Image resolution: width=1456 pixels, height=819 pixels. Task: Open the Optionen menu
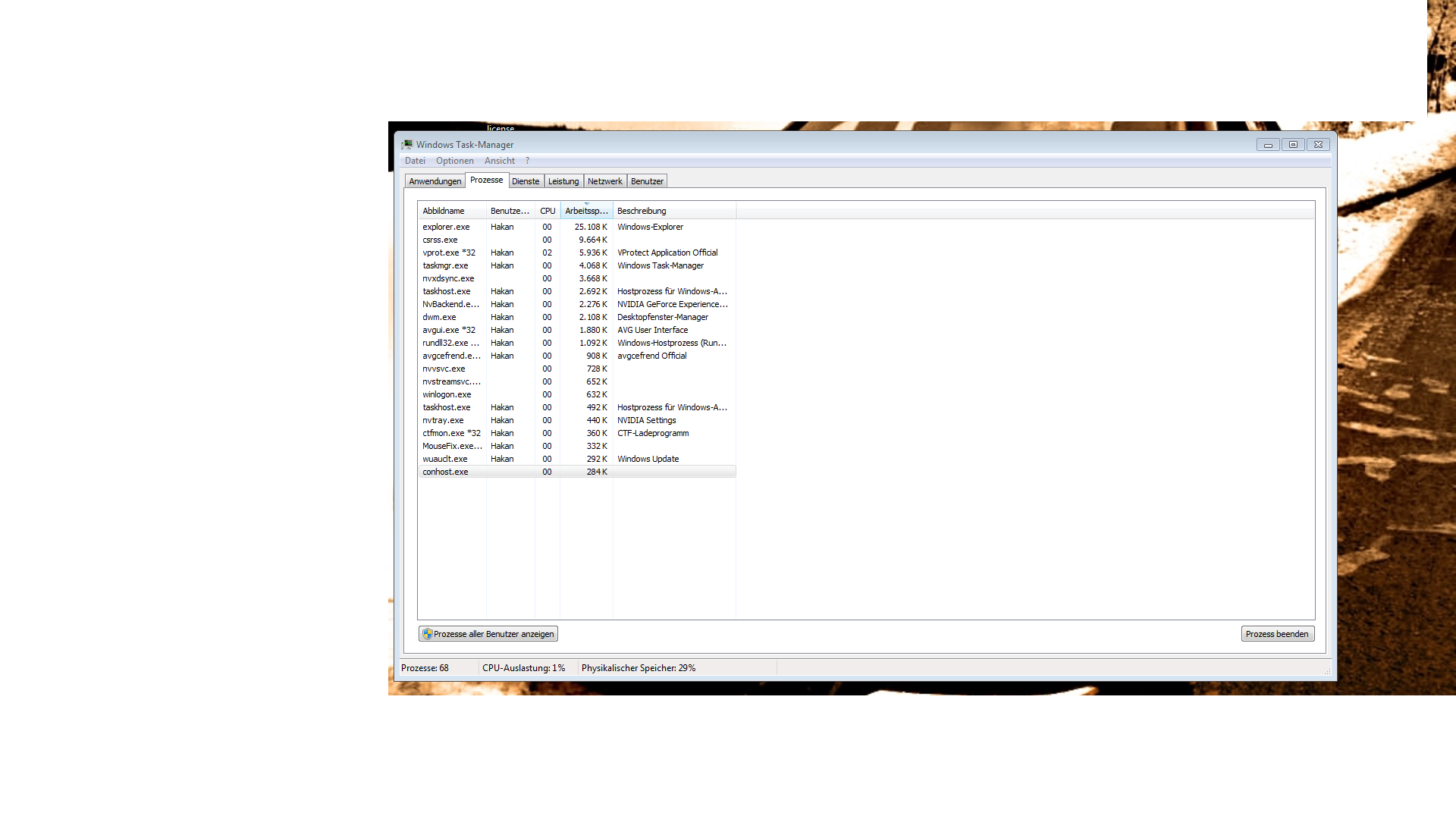pos(454,161)
